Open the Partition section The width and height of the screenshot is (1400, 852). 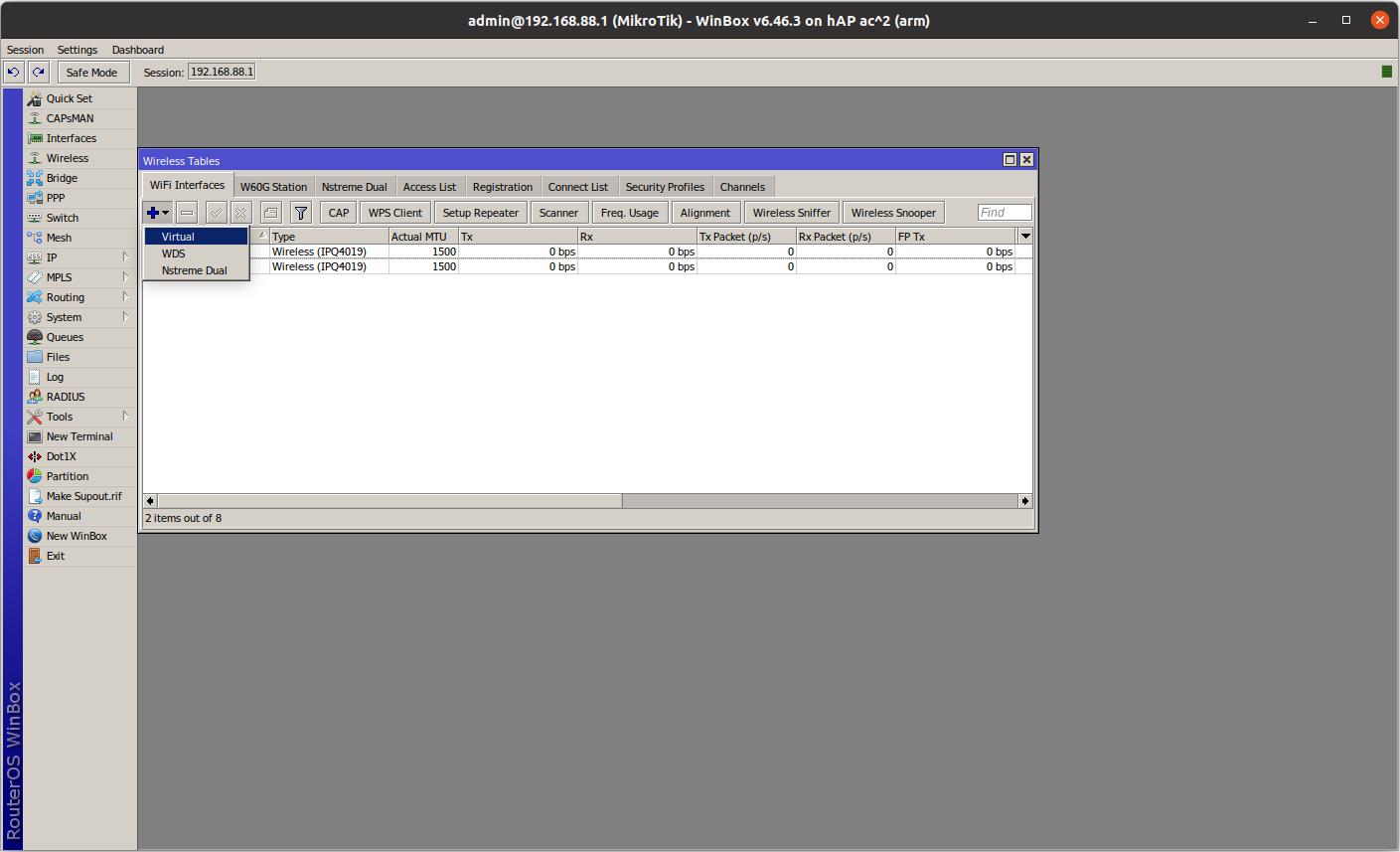click(x=67, y=476)
